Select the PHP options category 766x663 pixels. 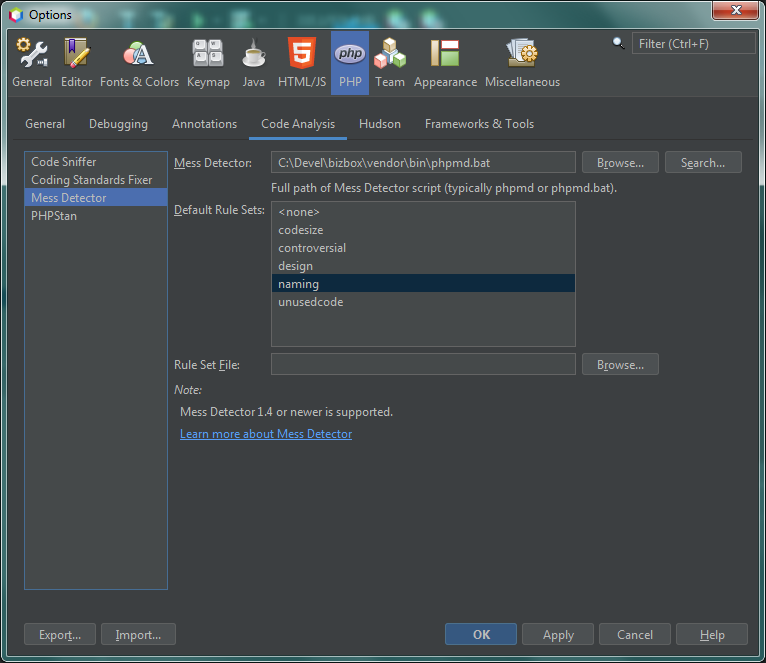350,64
